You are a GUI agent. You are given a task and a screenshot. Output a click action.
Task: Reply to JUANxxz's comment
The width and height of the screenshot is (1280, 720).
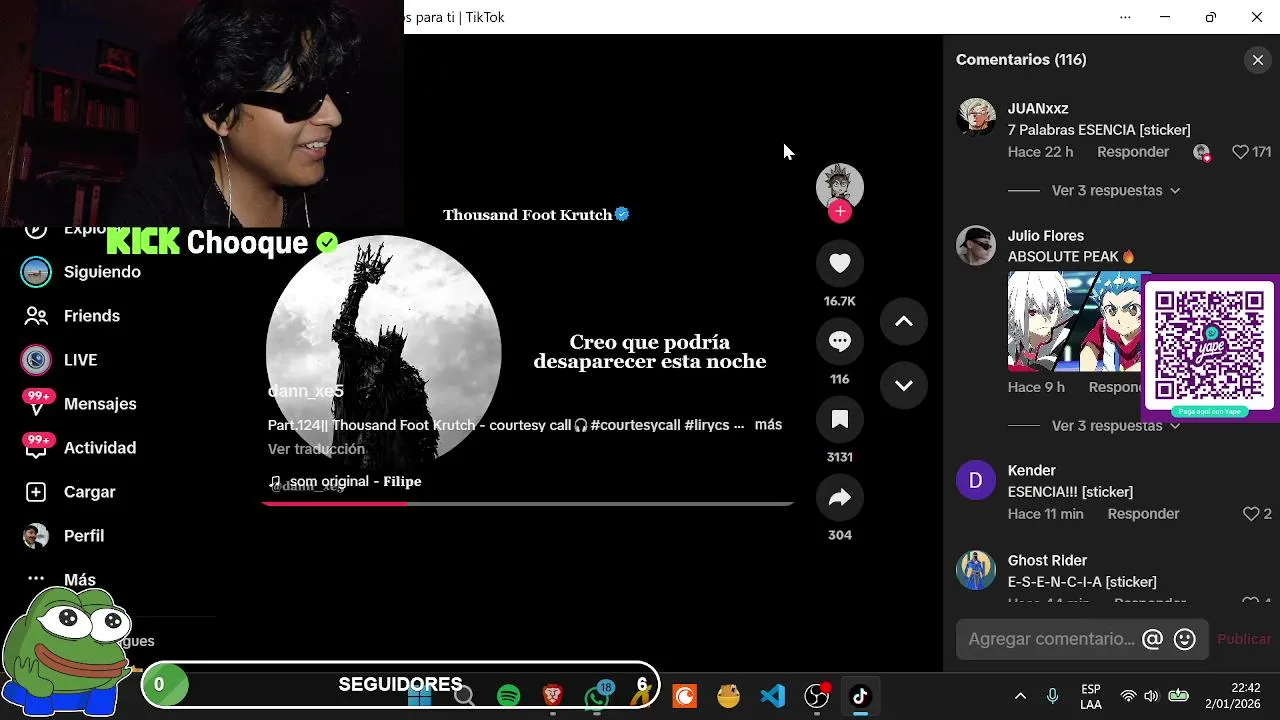(1133, 152)
